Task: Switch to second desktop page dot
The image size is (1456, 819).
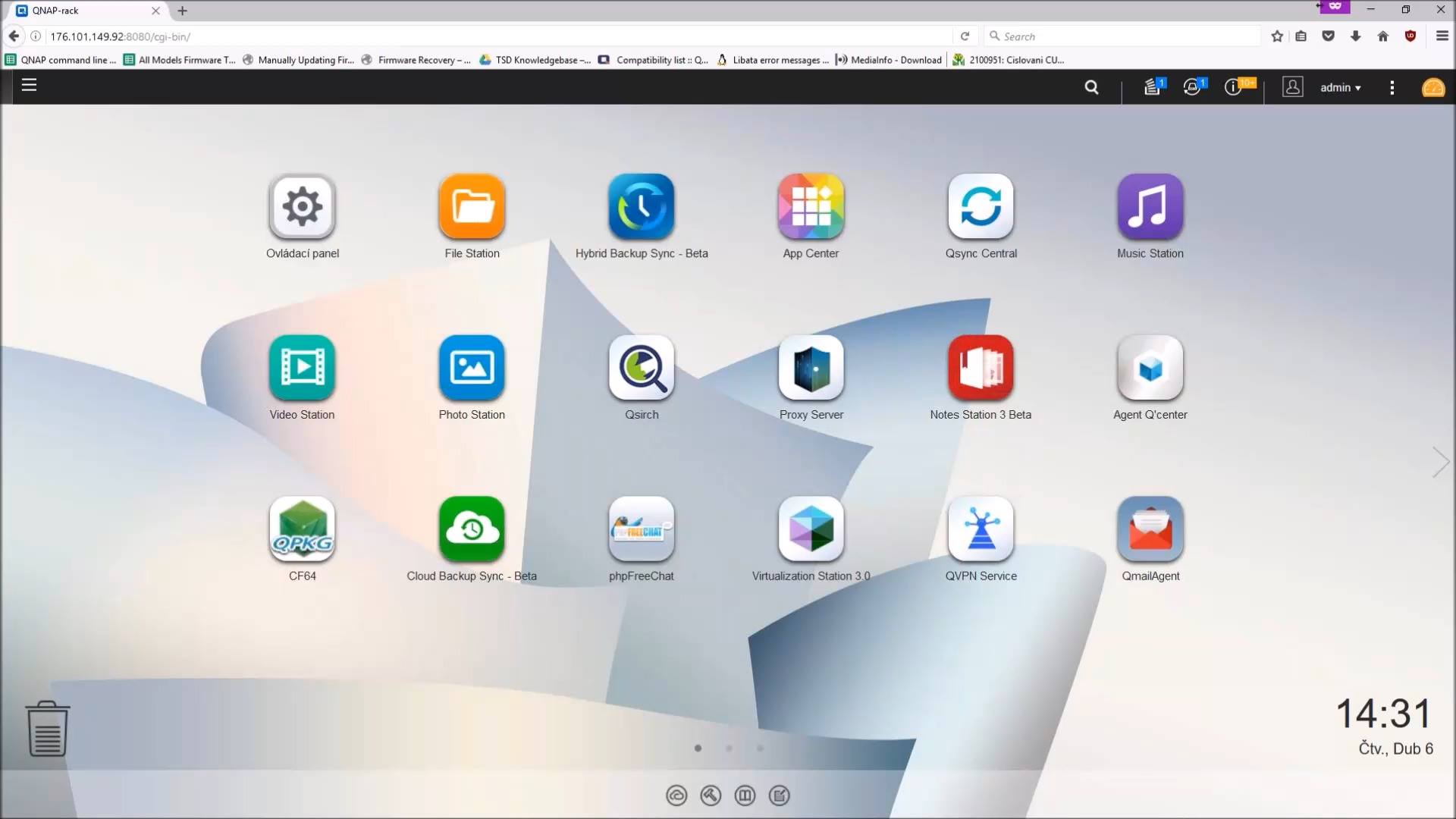Action: click(x=729, y=748)
